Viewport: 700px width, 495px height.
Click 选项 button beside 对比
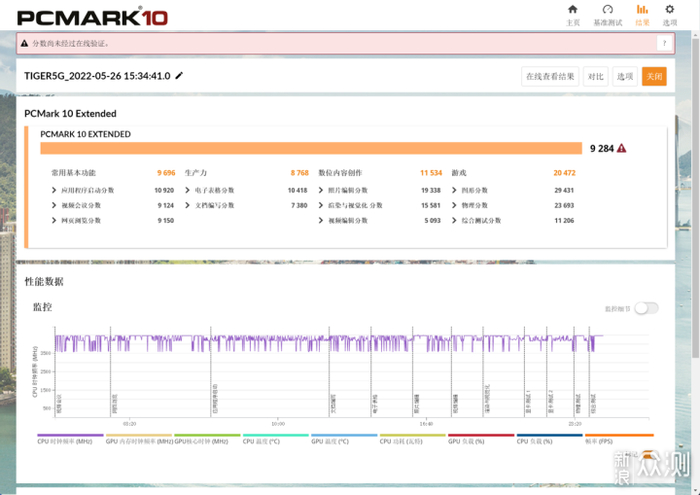(x=625, y=76)
